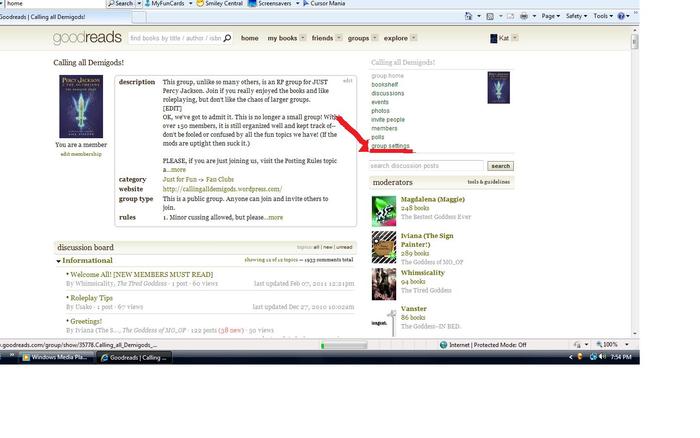Click the IE Feeds icon

tap(490, 16)
